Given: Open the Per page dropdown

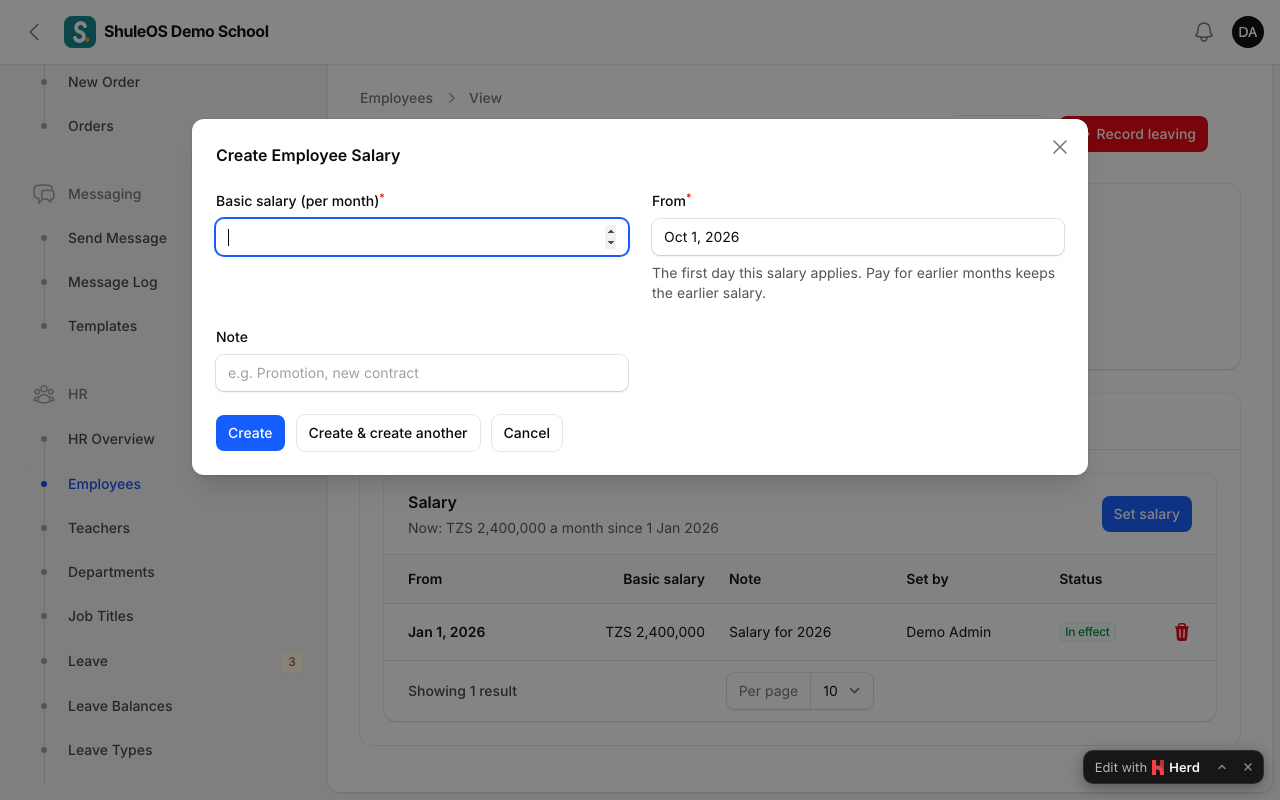Looking at the screenshot, I should tap(841, 691).
